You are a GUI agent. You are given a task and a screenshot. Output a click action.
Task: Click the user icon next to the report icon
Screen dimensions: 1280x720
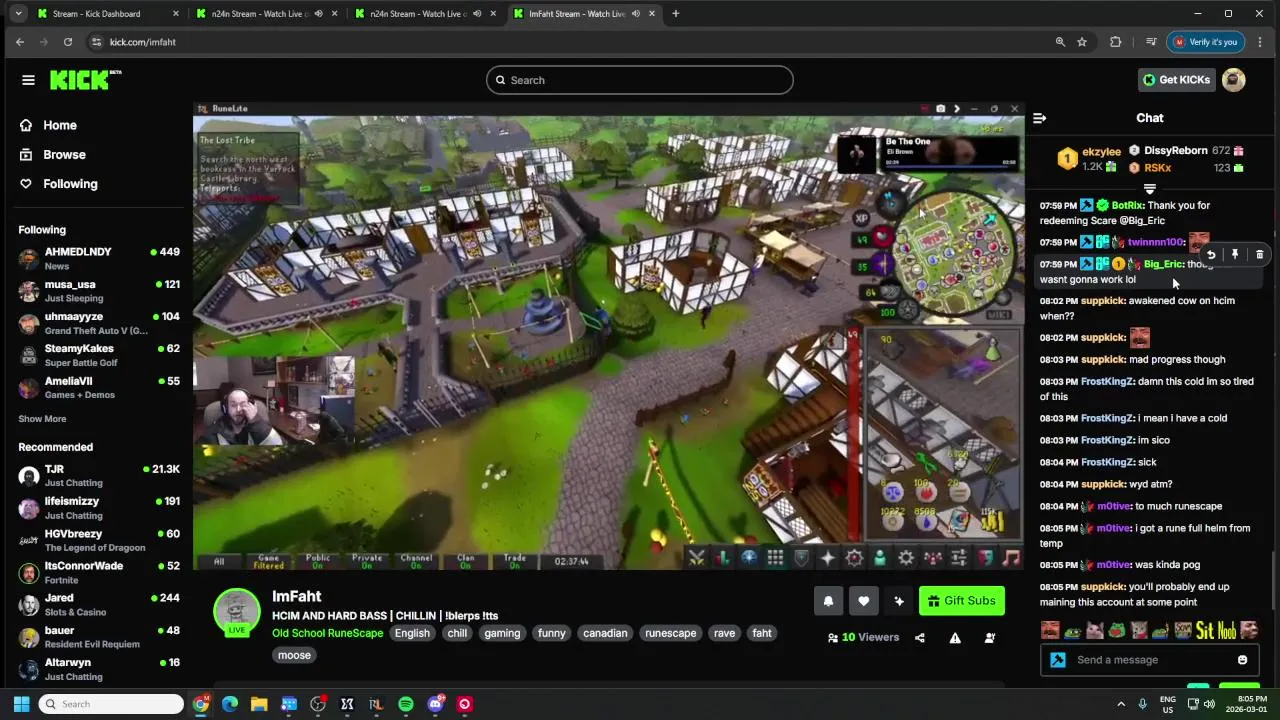pos(990,638)
